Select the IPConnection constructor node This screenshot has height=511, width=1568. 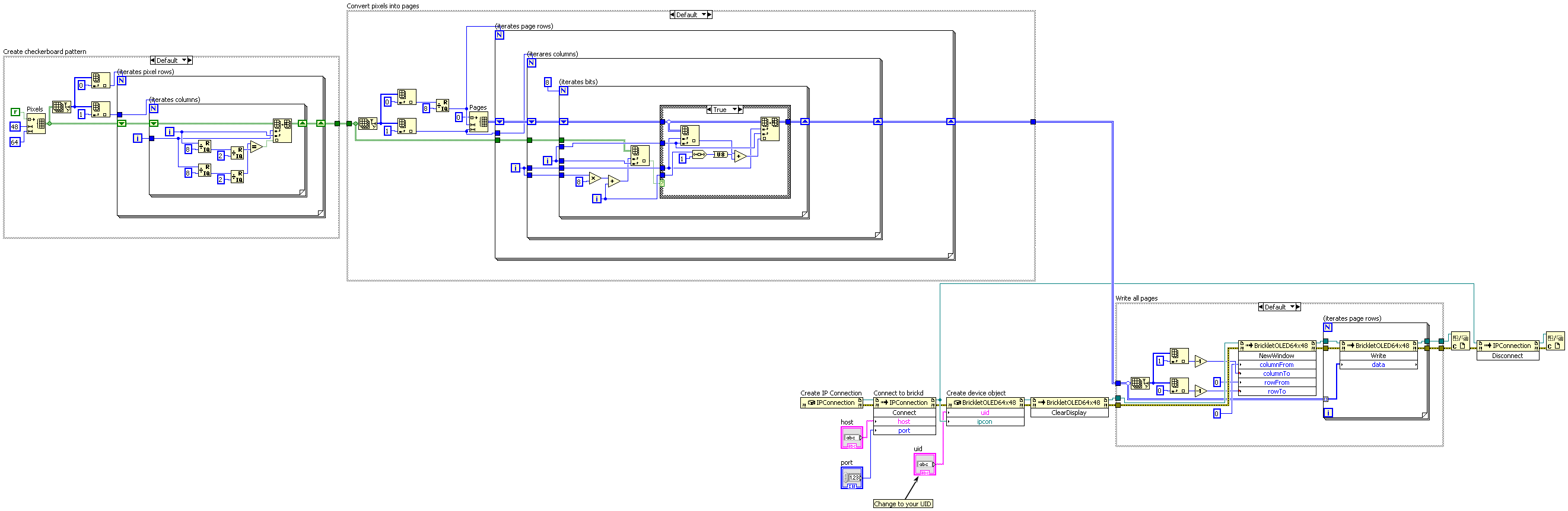point(832,403)
